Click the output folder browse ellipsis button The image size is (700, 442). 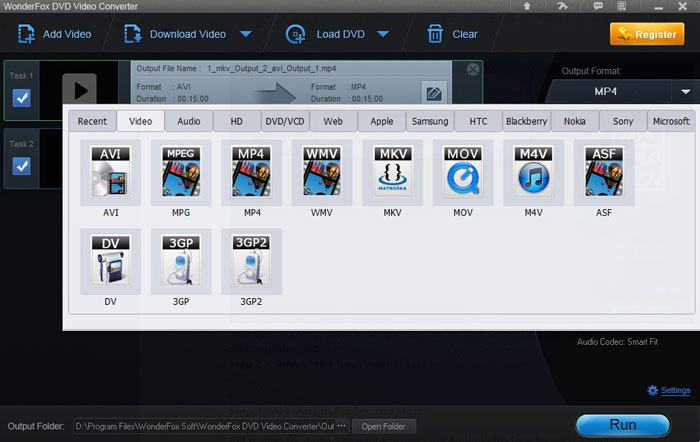point(342,426)
